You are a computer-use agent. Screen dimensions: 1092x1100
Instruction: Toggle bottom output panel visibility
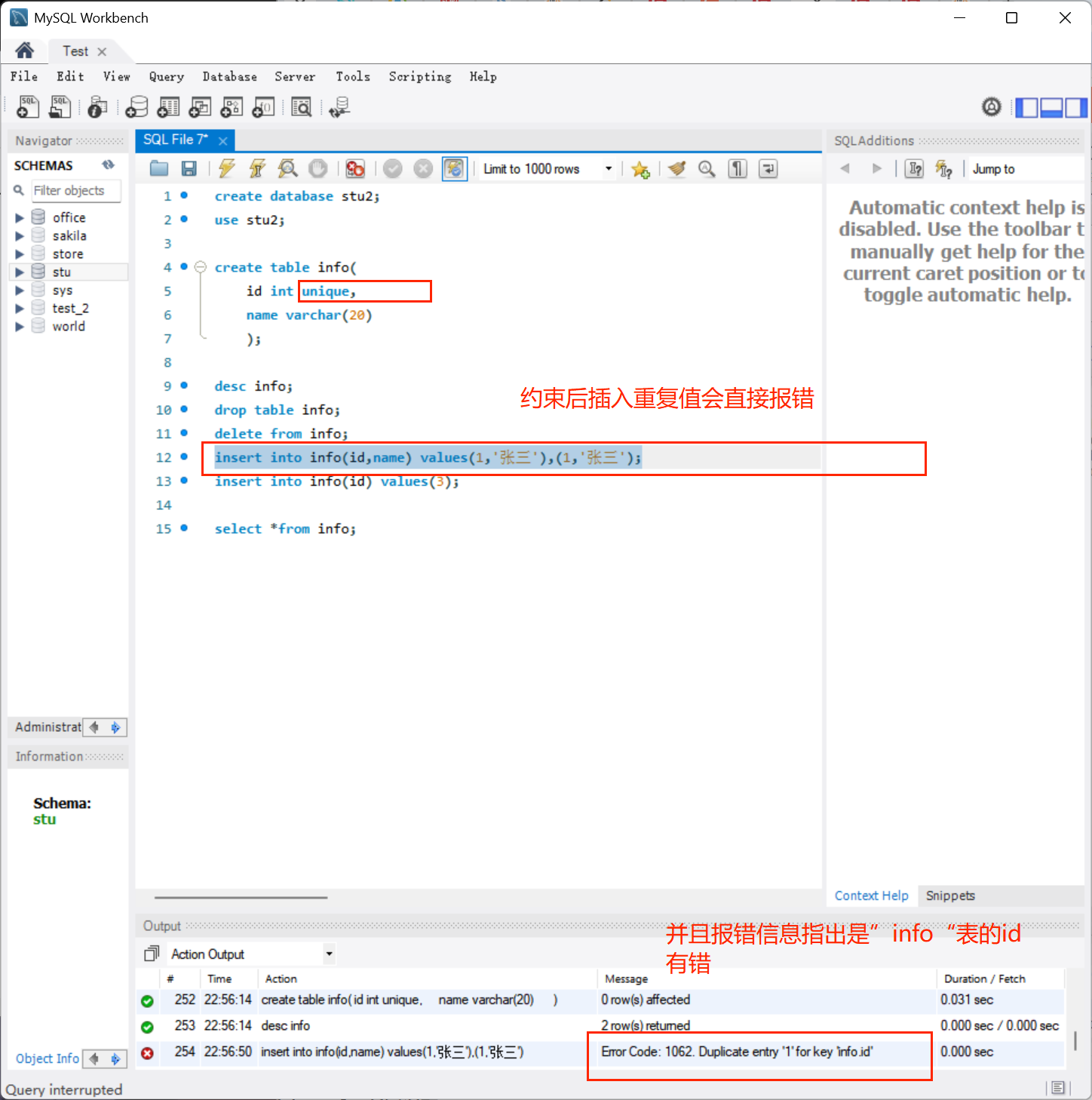coord(1051,108)
